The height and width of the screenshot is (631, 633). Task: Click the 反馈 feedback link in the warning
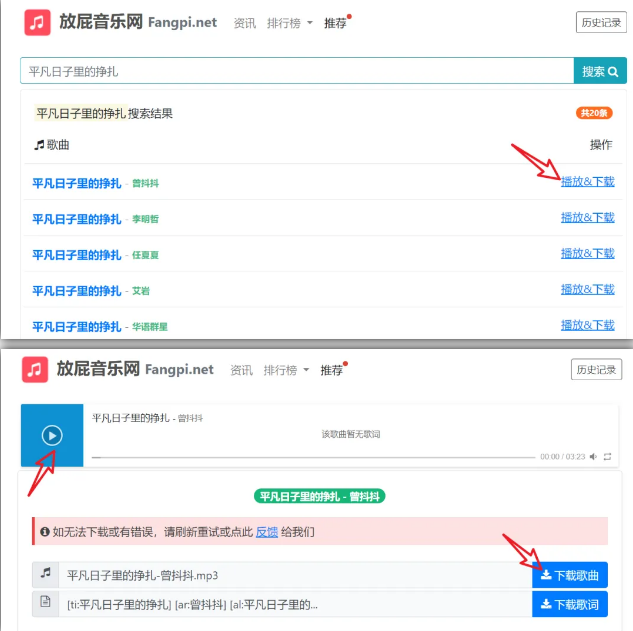[x=266, y=532]
